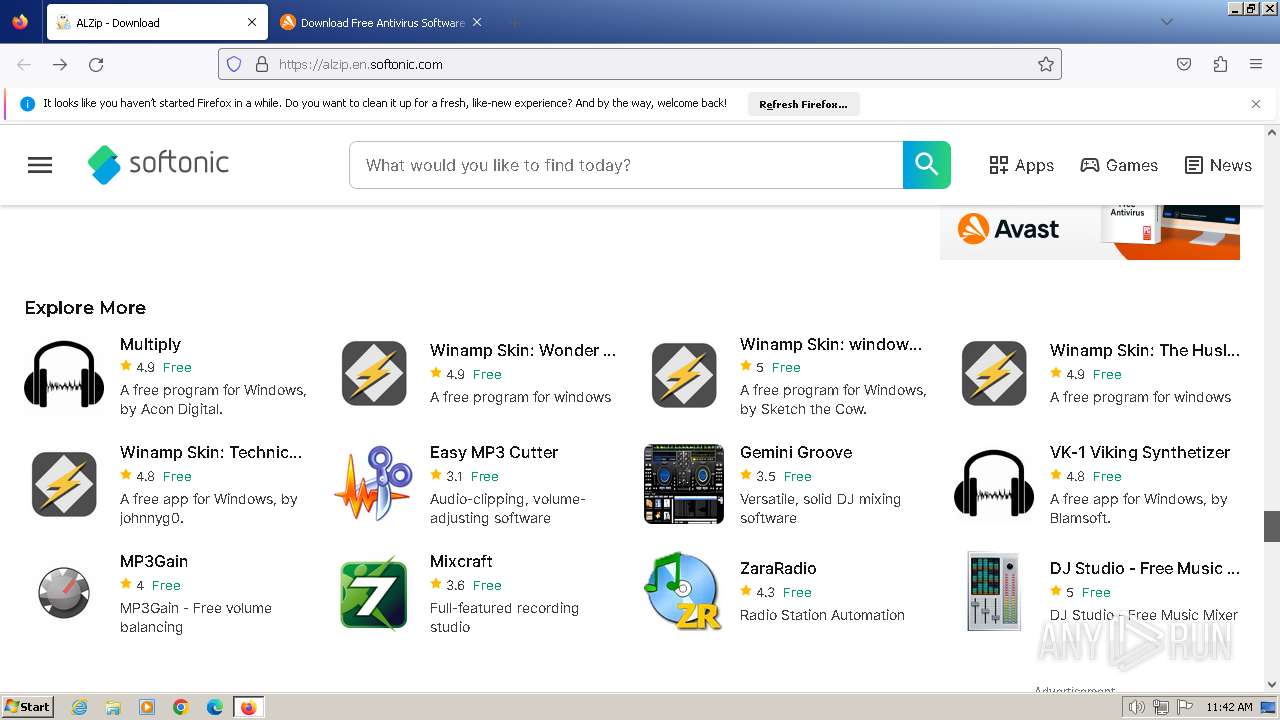The height and width of the screenshot is (720, 1280).
Task: Click the Refresh Firefox... button
Action: pos(803,104)
